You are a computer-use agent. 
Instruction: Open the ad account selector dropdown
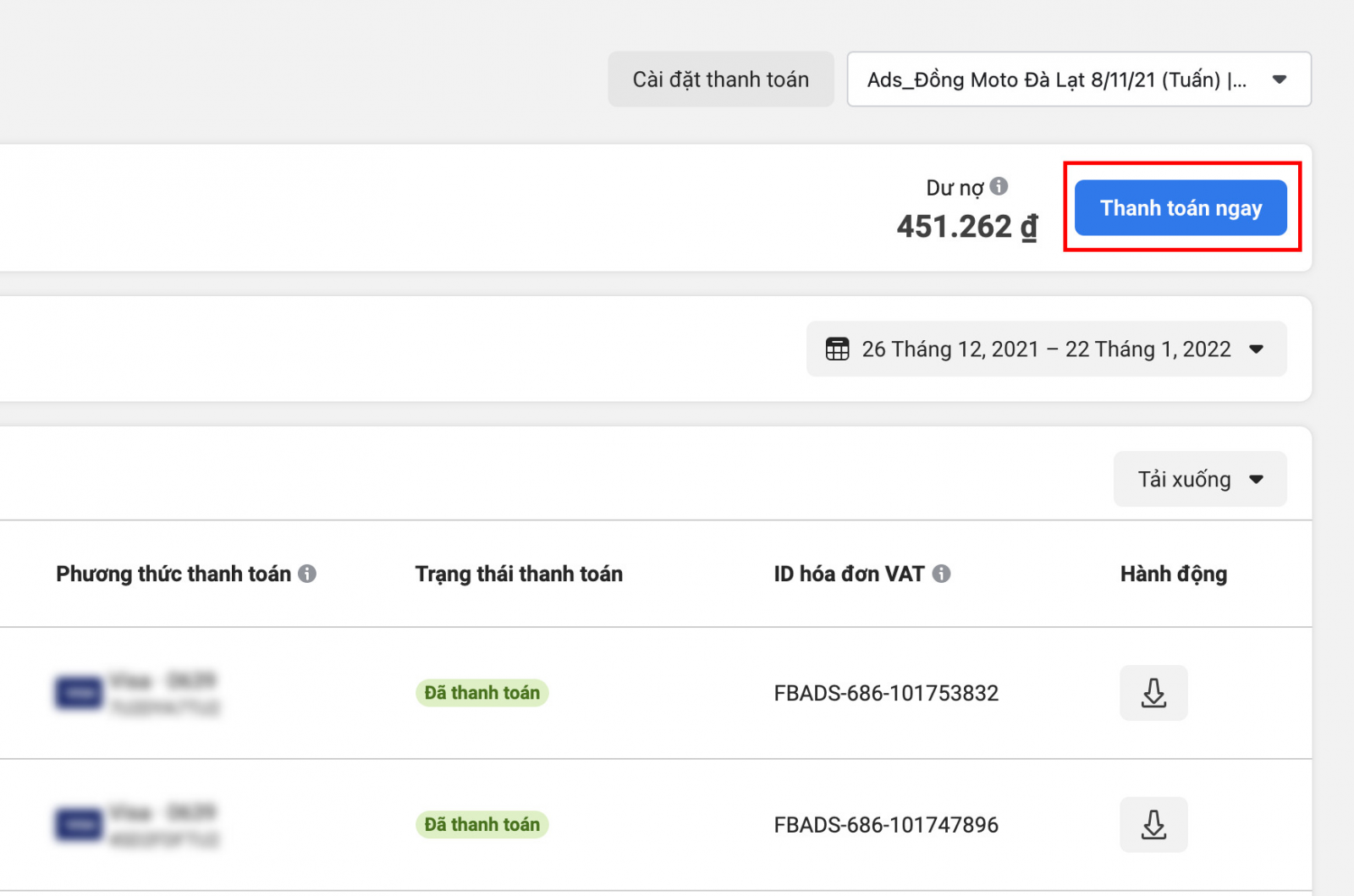tap(1078, 79)
